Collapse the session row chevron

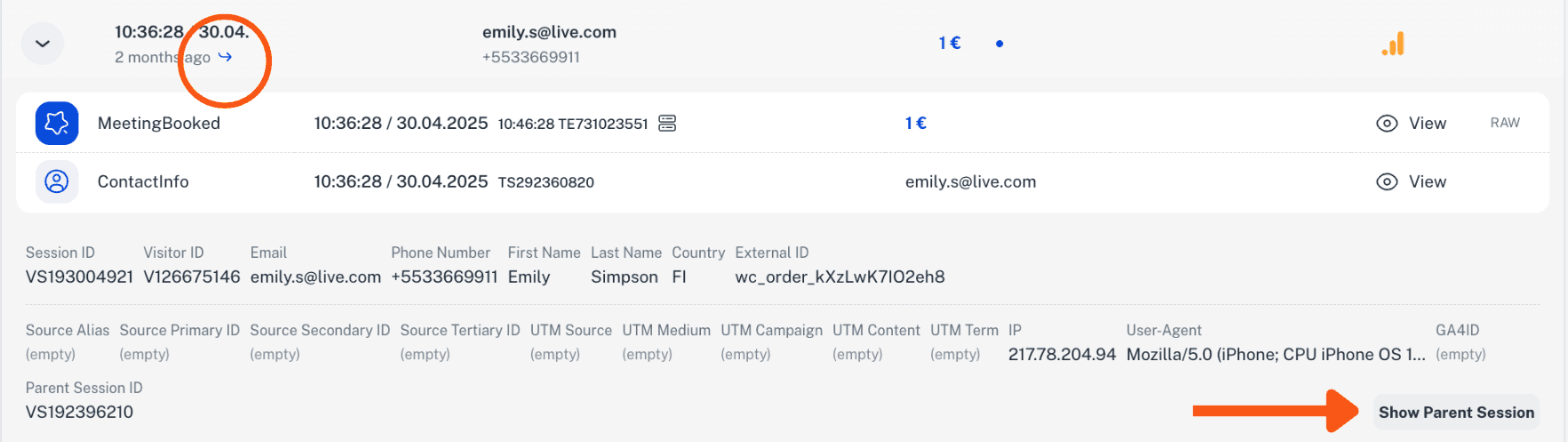click(x=43, y=43)
